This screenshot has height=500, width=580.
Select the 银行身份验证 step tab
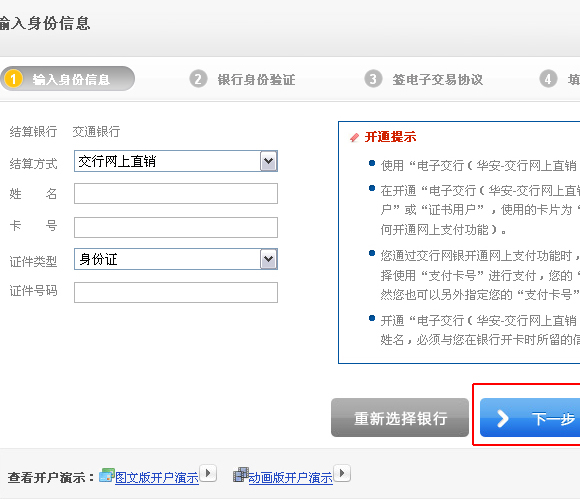[242, 79]
